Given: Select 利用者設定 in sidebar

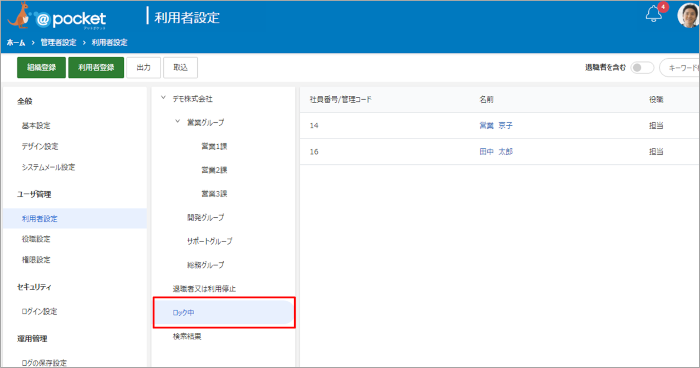Looking at the screenshot, I should tap(75, 218).
